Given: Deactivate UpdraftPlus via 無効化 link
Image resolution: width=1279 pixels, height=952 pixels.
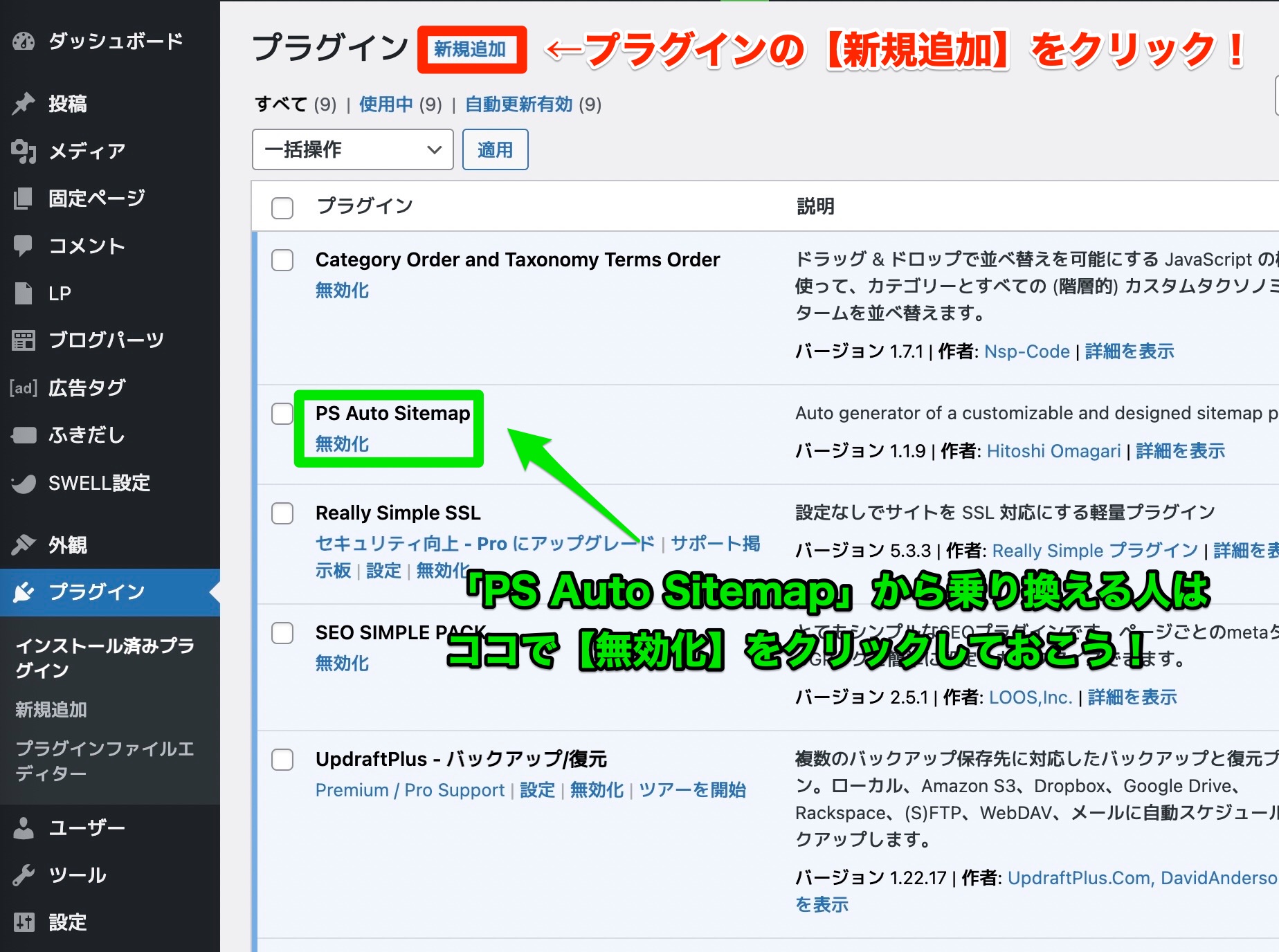Looking at the screenshot, I should (597, 790).
